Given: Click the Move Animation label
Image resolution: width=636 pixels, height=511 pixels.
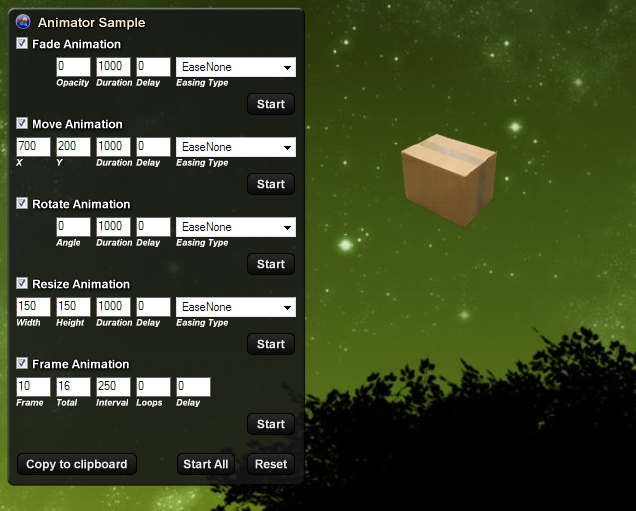Looking at the screenshot, I should point(77,124).
